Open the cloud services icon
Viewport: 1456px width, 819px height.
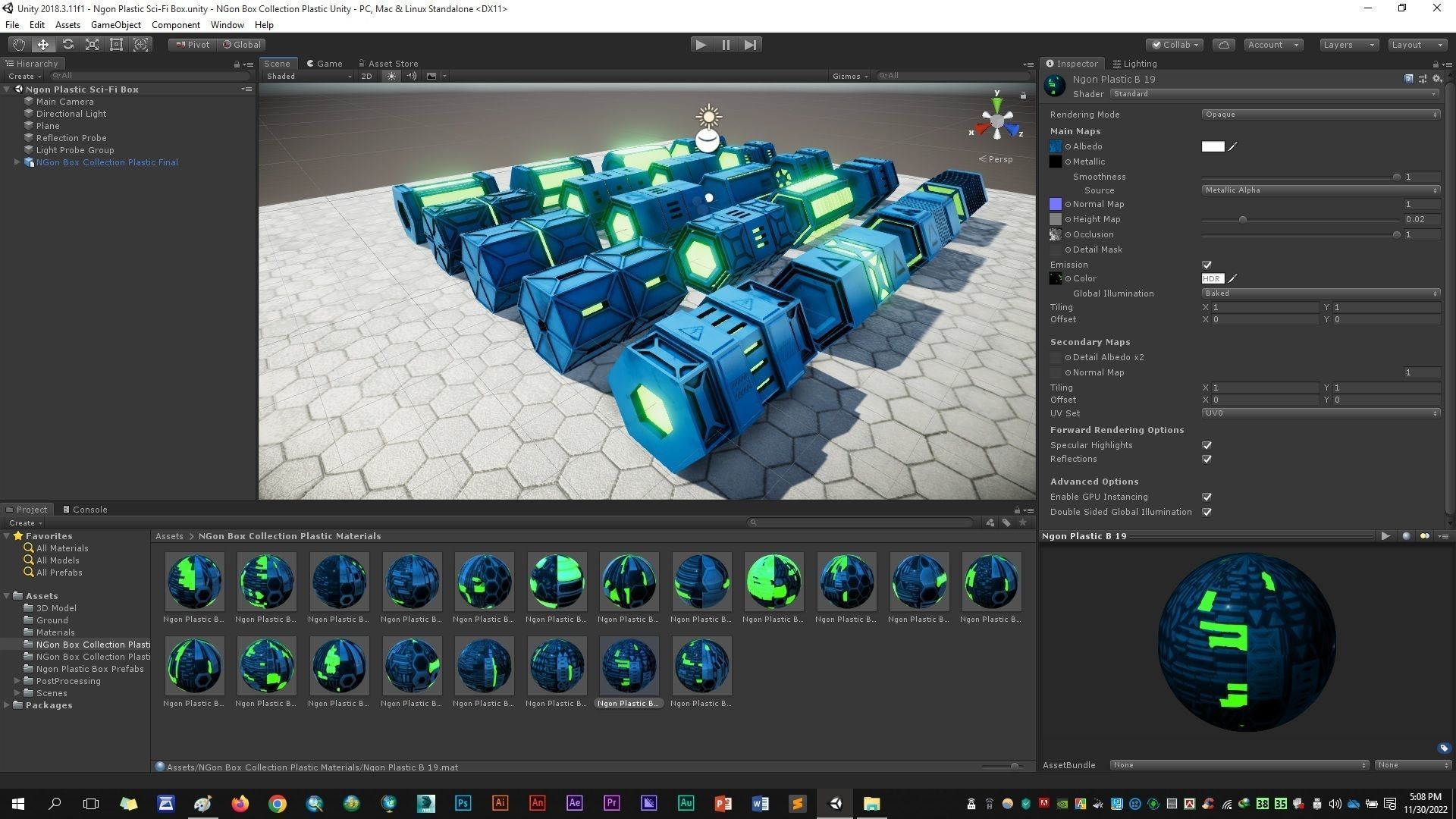[1223, 45]
